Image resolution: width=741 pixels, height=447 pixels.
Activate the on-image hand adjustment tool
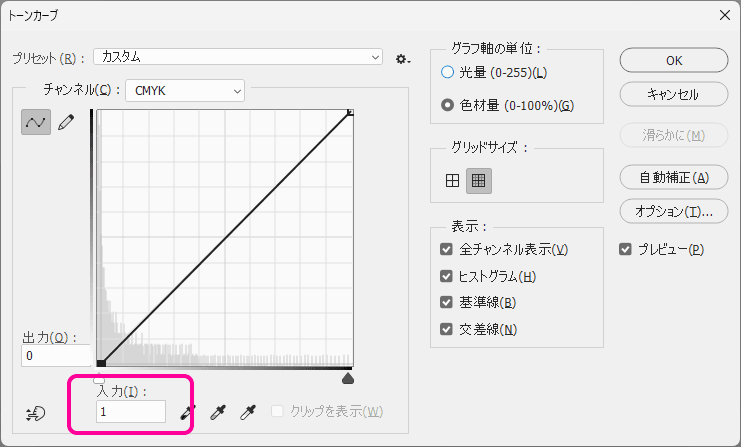click(x=35, y=413)
